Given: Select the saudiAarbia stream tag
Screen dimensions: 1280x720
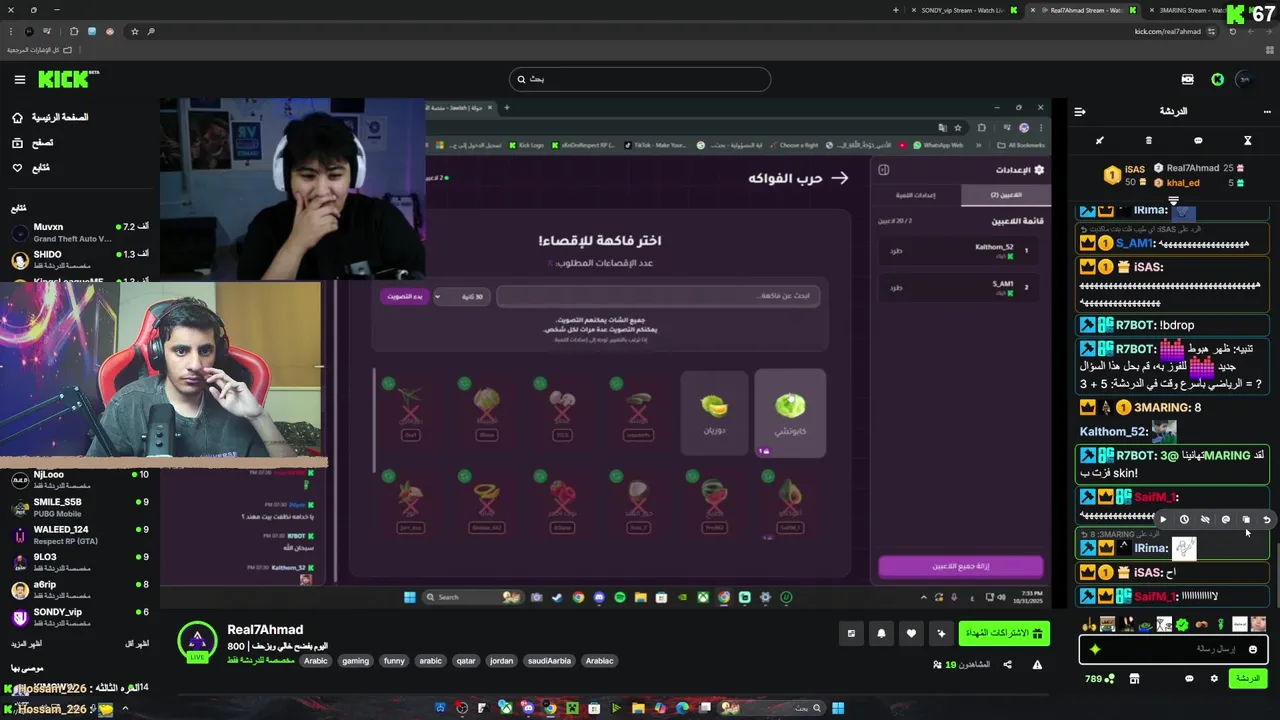Looking at the screenshot, I should tap(551, 661).
